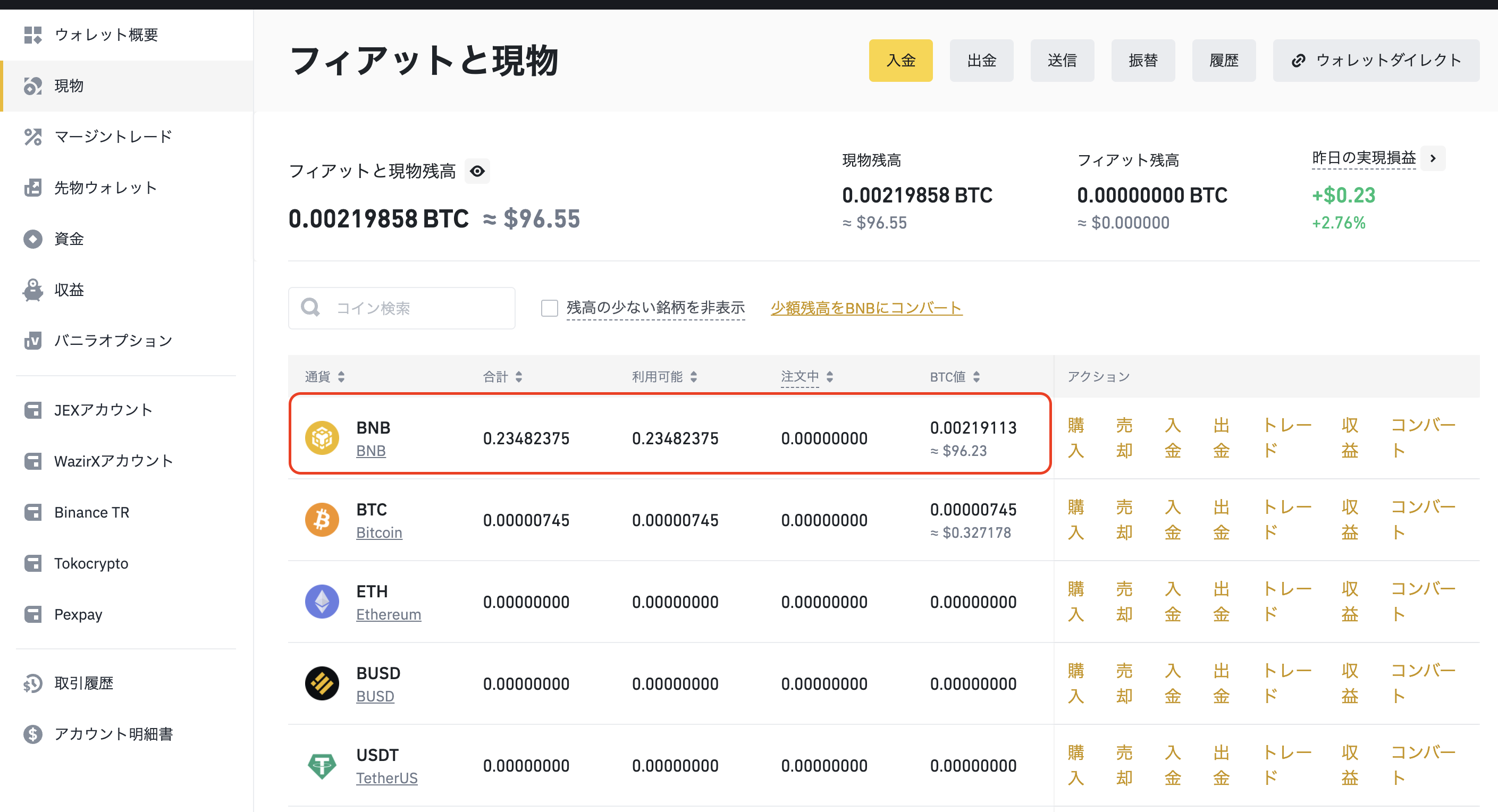Click 入金 in the ETH row
This screenshot has width=1498, height=812.
pos(1173,602)
